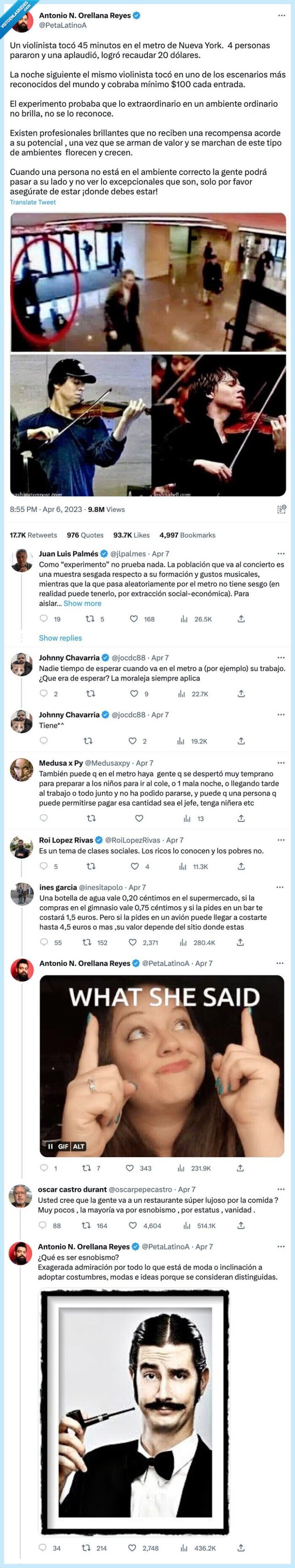Like Medusa x Py's reply

coord(139,819)
